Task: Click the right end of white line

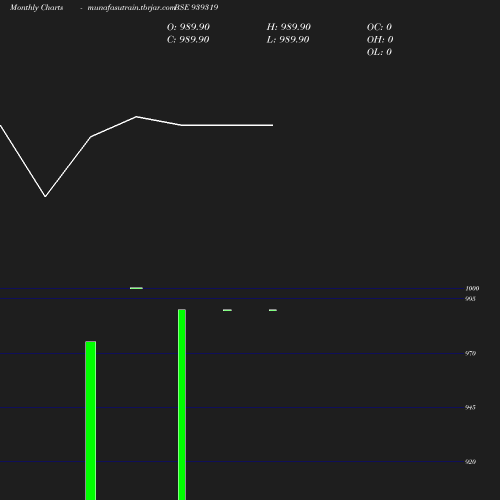Action: 273,125
